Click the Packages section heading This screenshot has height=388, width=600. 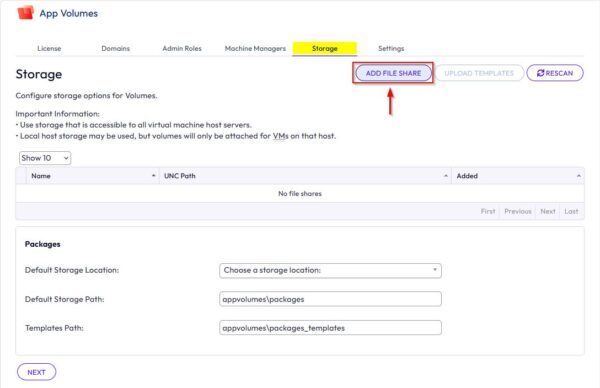pos(42,244)
